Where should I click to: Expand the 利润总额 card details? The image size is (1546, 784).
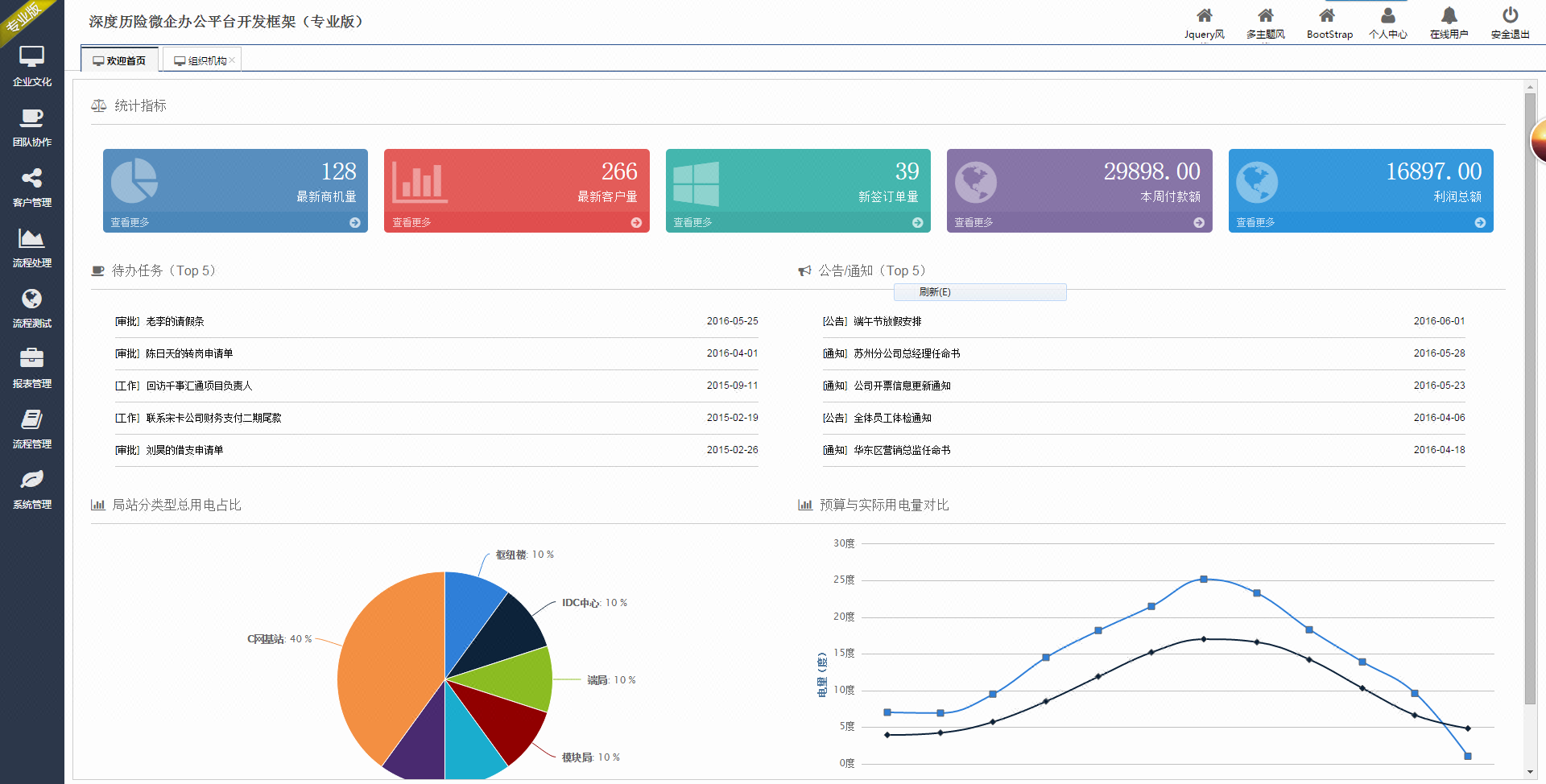(1360, 223)
